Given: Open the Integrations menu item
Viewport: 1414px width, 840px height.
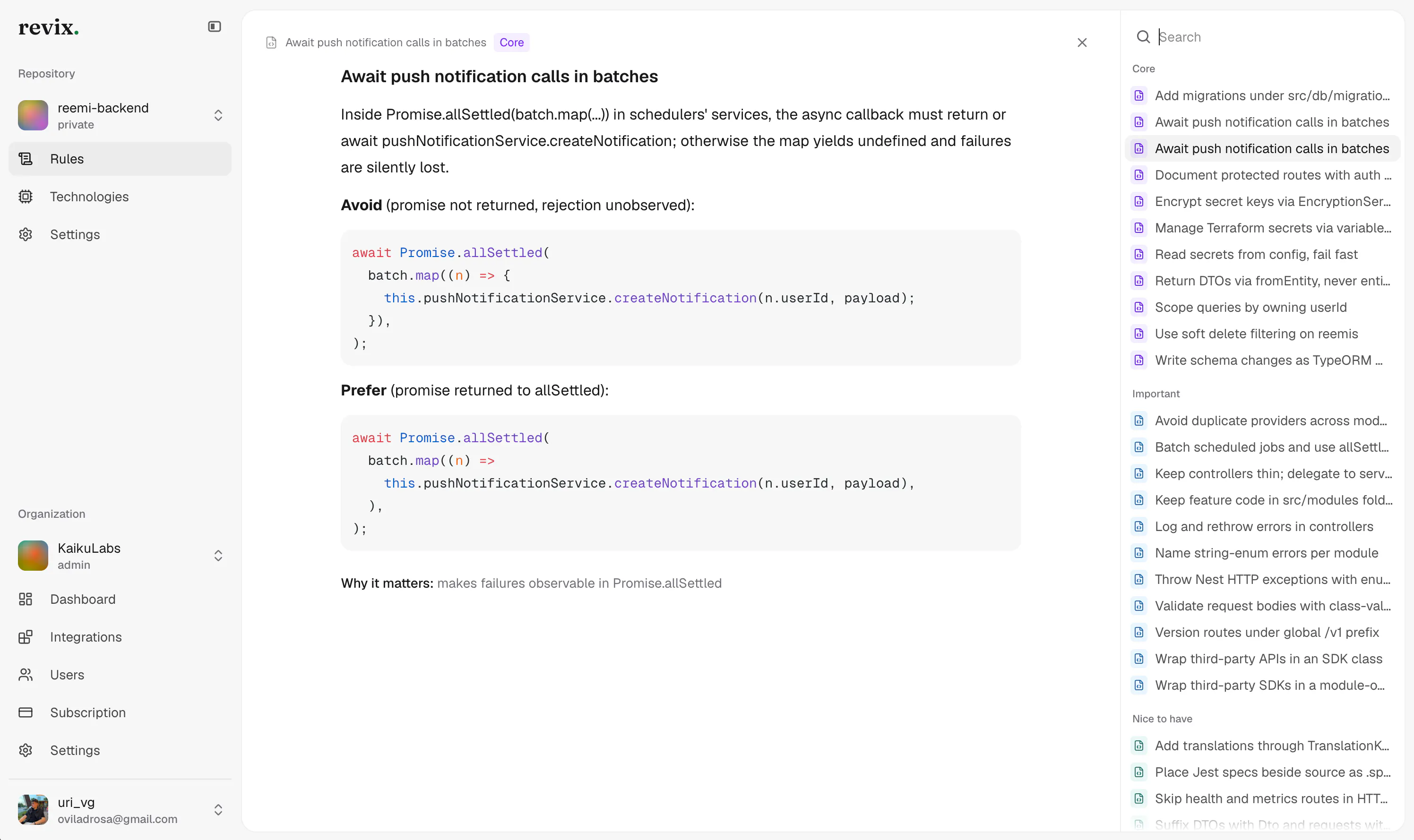Looking at the screenshot, I should pos(120,637).
